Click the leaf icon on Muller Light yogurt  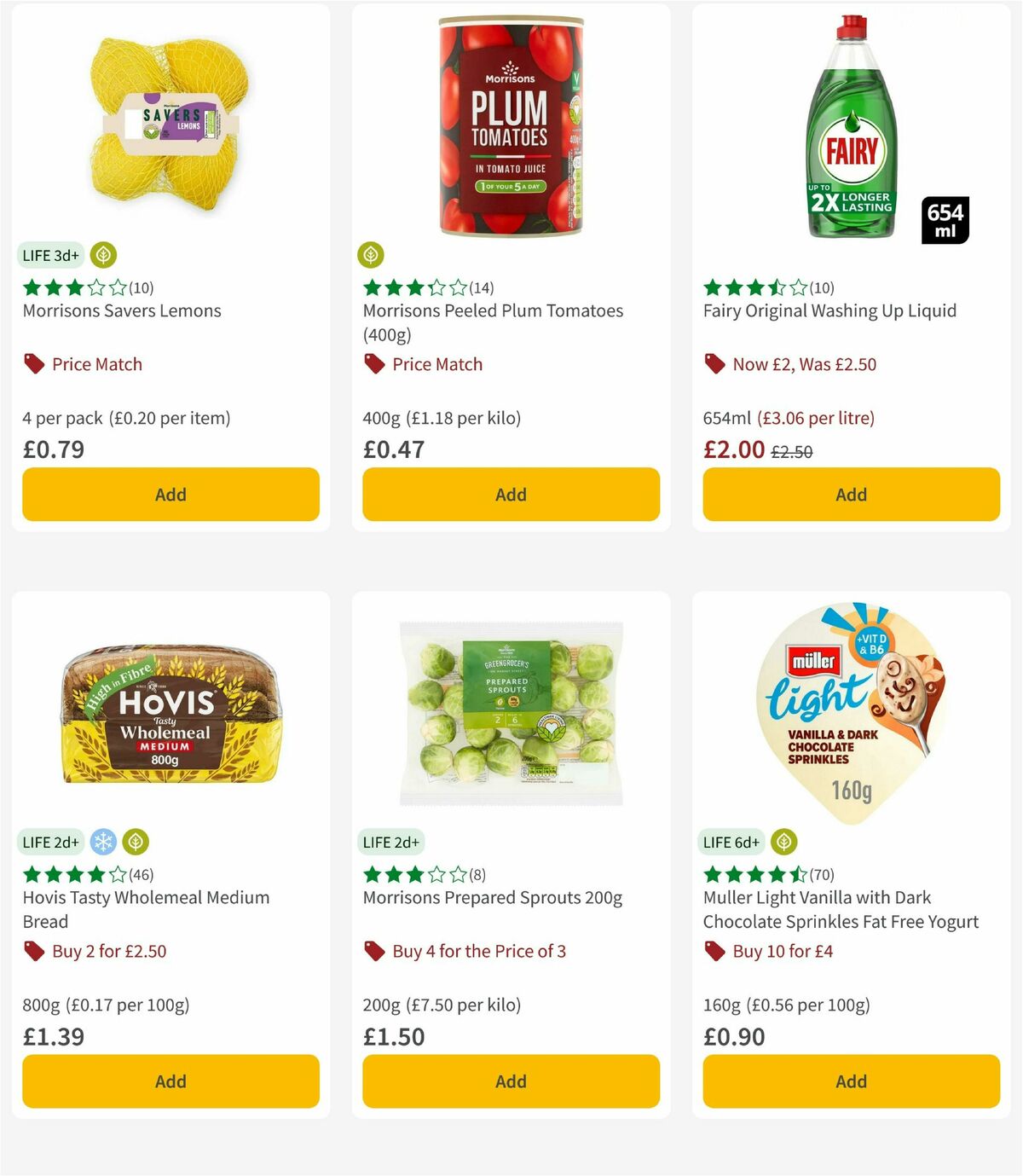click(x=783, y=841)
